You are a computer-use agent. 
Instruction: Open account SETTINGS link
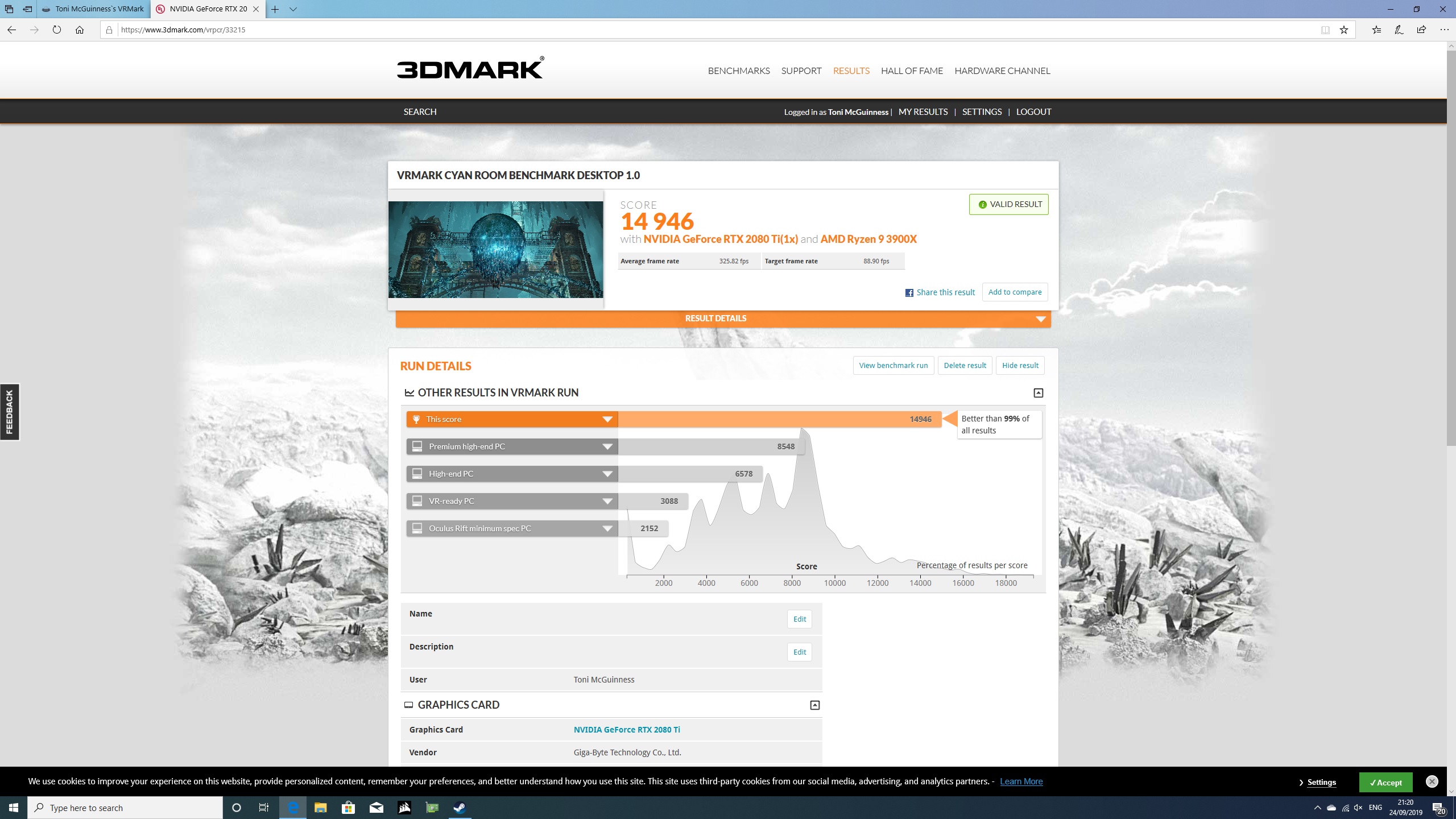pyautogui.click(x=982, y=111)
